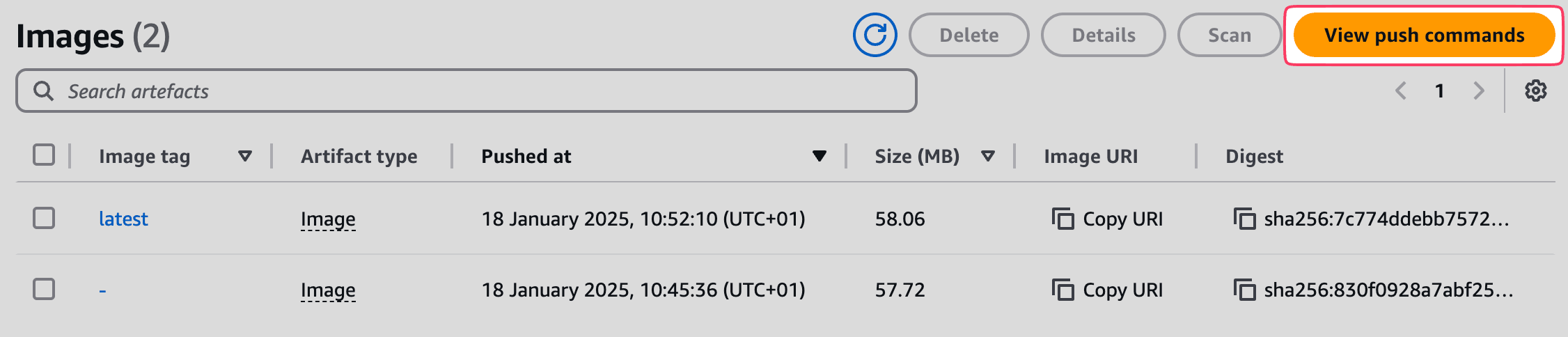The image size is (1568, 337).
Task: Copy digest starting with sha256:830f0928
Action: 1244,290
